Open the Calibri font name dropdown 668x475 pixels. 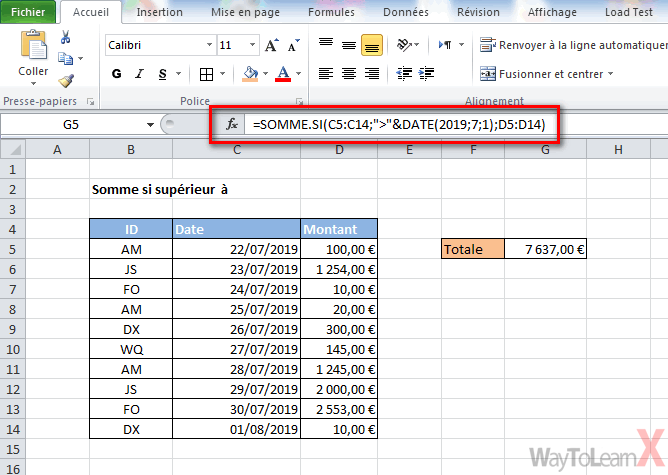tap(209, 45)
